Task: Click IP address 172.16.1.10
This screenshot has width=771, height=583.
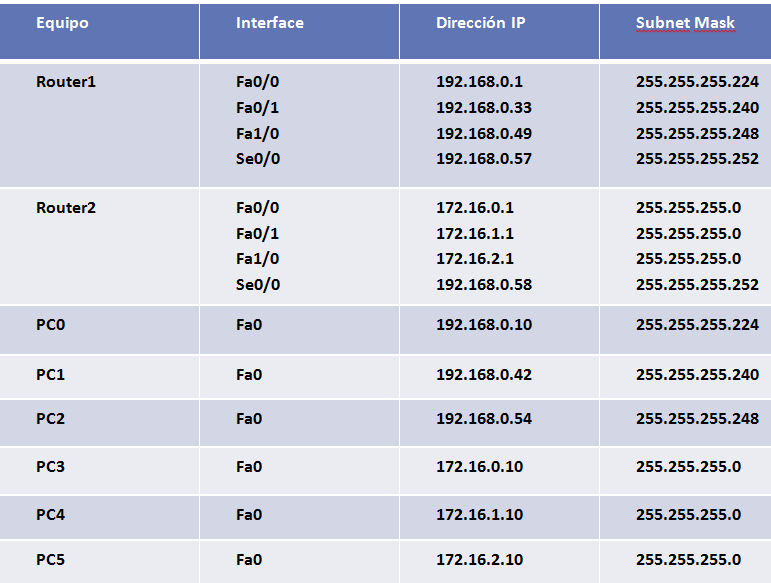Action: coord(479,515)
